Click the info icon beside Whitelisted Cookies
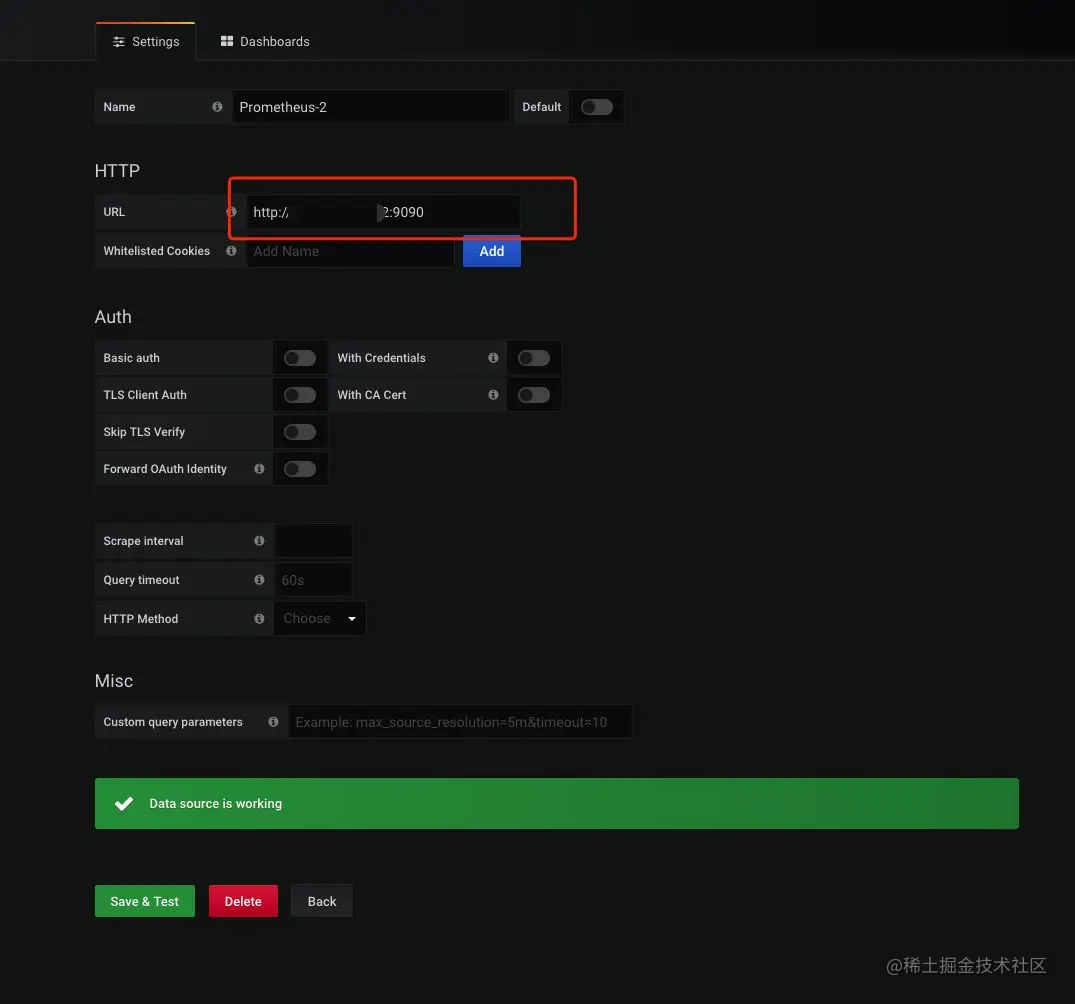Image resolution: width=1075 pixels, height=1004 pixels. [x=231, y=251]
